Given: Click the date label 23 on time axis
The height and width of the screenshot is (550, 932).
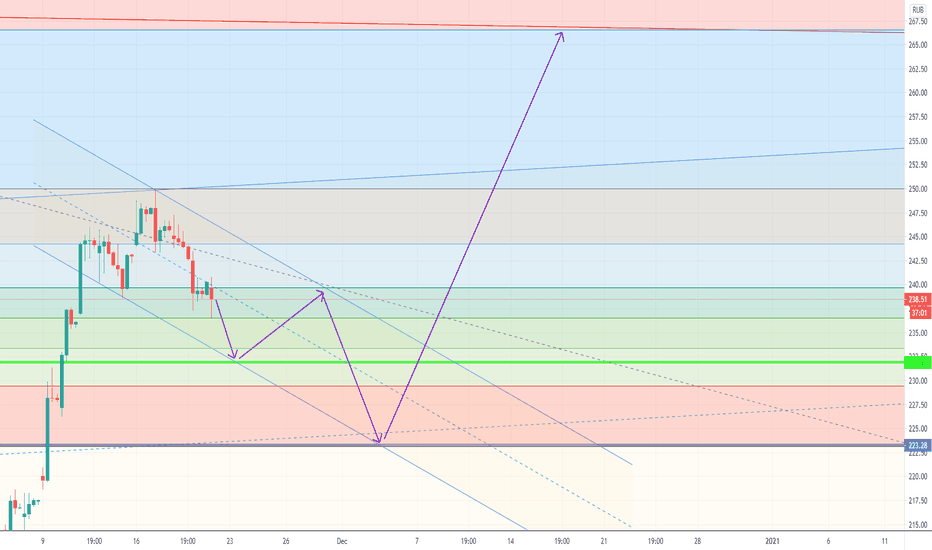Looking at the screenshot, I should 230,541.
